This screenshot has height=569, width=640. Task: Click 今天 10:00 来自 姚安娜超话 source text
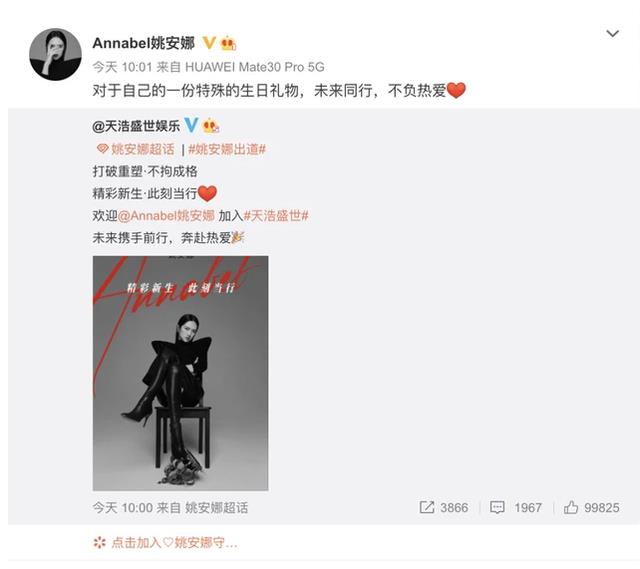(170, 508)
